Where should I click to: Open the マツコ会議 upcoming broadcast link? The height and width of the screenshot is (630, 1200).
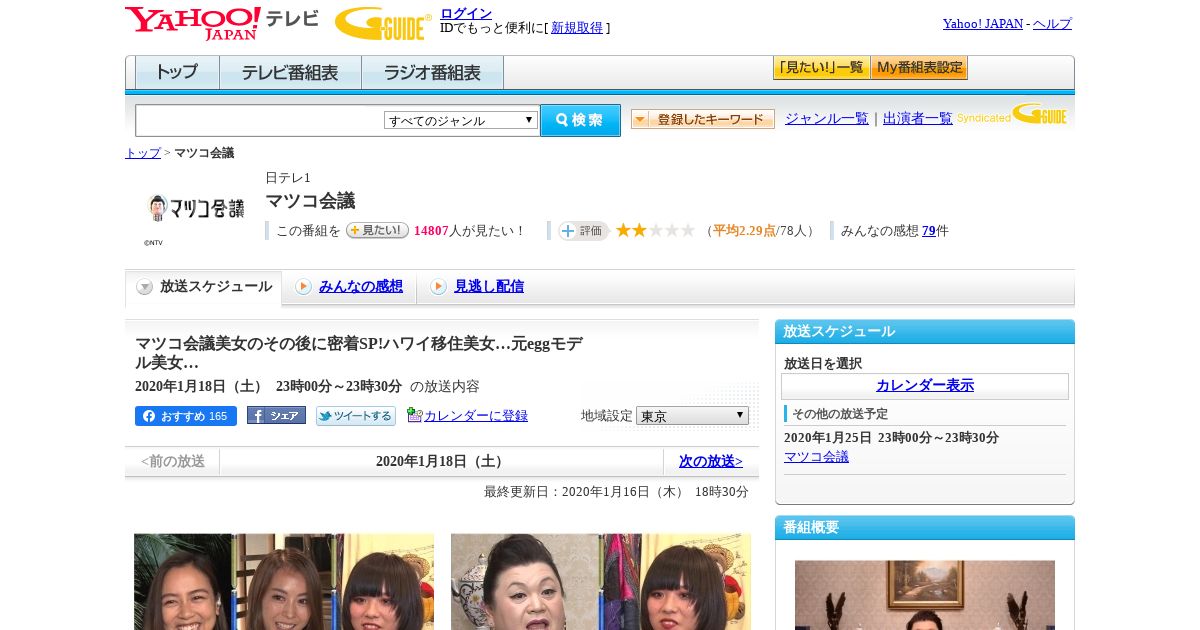[x=816, y=457]
